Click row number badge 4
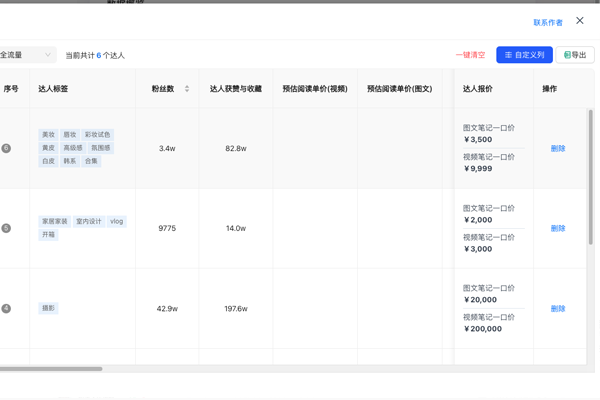This screenshot has height=400, width=600. 6,308
